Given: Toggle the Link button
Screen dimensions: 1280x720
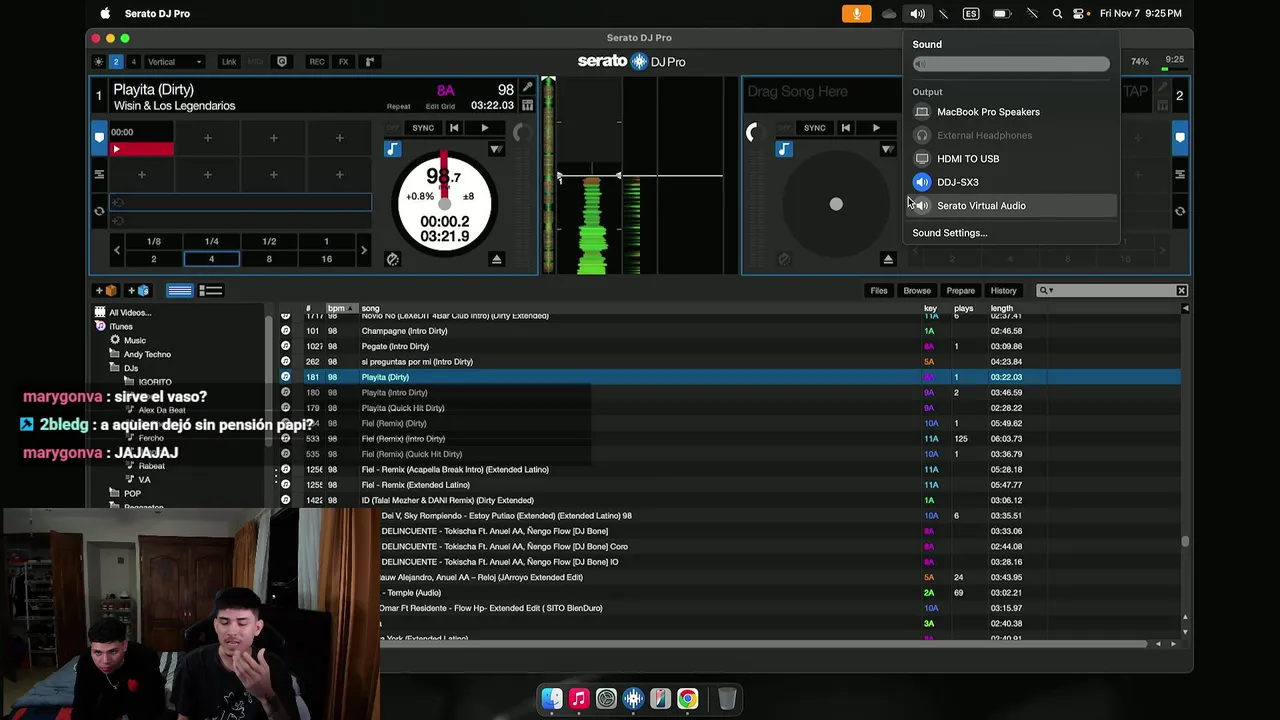Looking at the screenshot, I should [229, 62].
